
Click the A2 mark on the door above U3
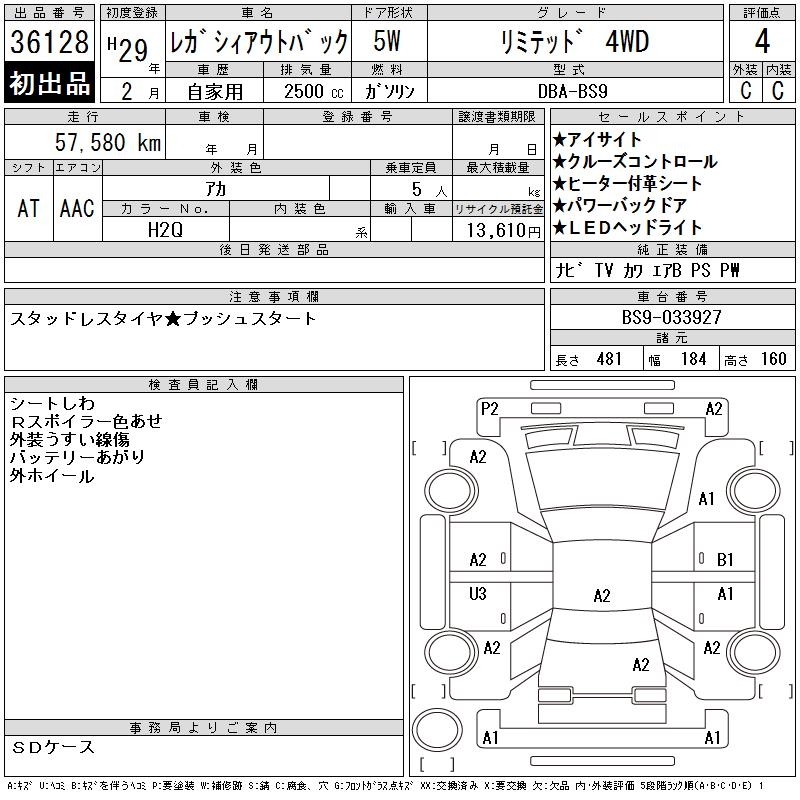click(x=478, y=560)
